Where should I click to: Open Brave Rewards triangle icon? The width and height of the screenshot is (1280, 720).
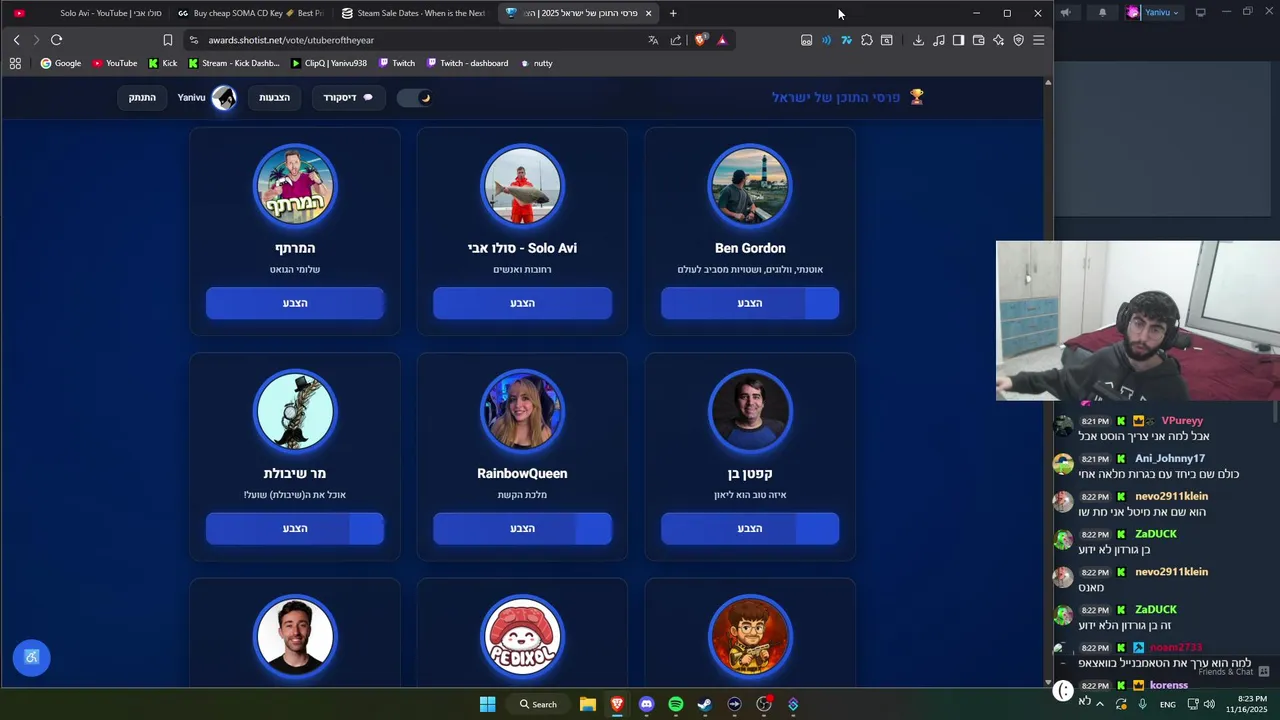pos(722,40)
